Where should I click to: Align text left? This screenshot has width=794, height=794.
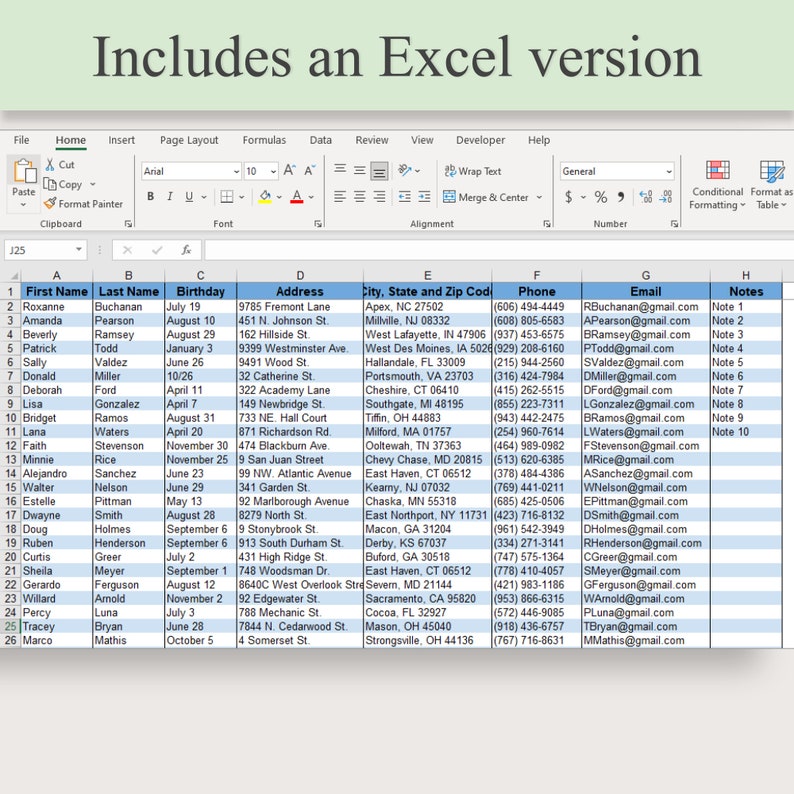(x=340, y=196)
